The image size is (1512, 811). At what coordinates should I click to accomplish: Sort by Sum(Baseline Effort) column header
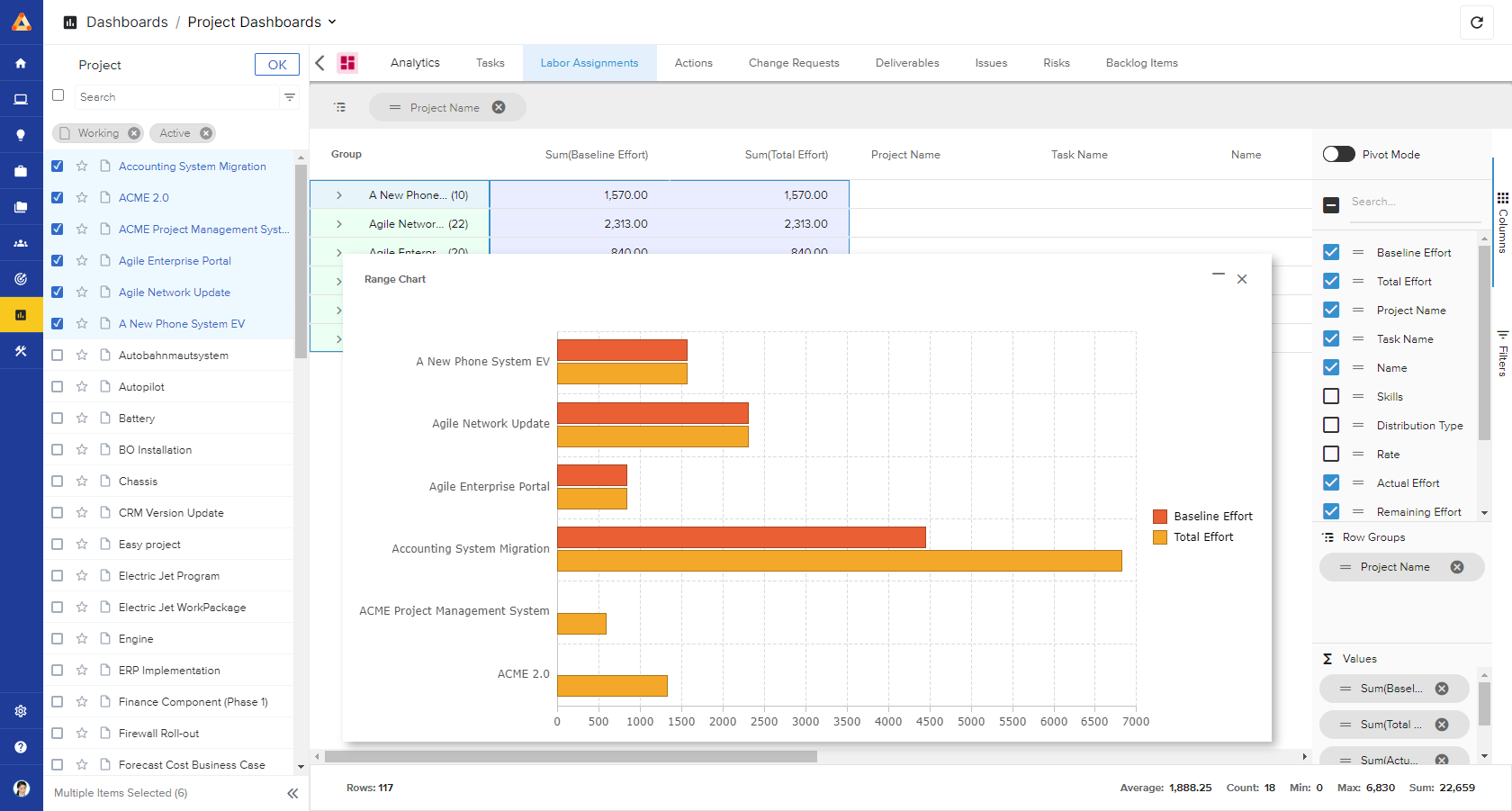tap(597, 155)
